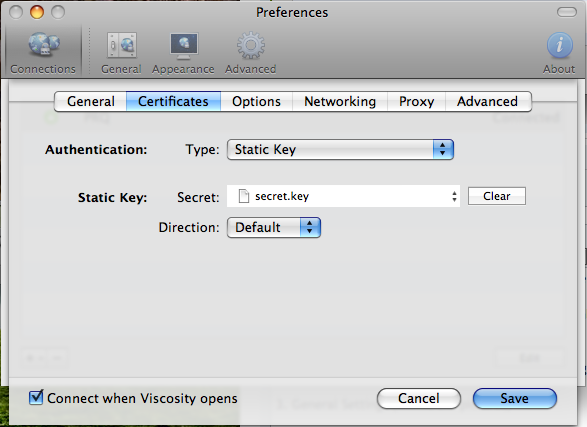This screenshot has width=587, height=427.
Task: Save the connection settings
Action: 515,399
